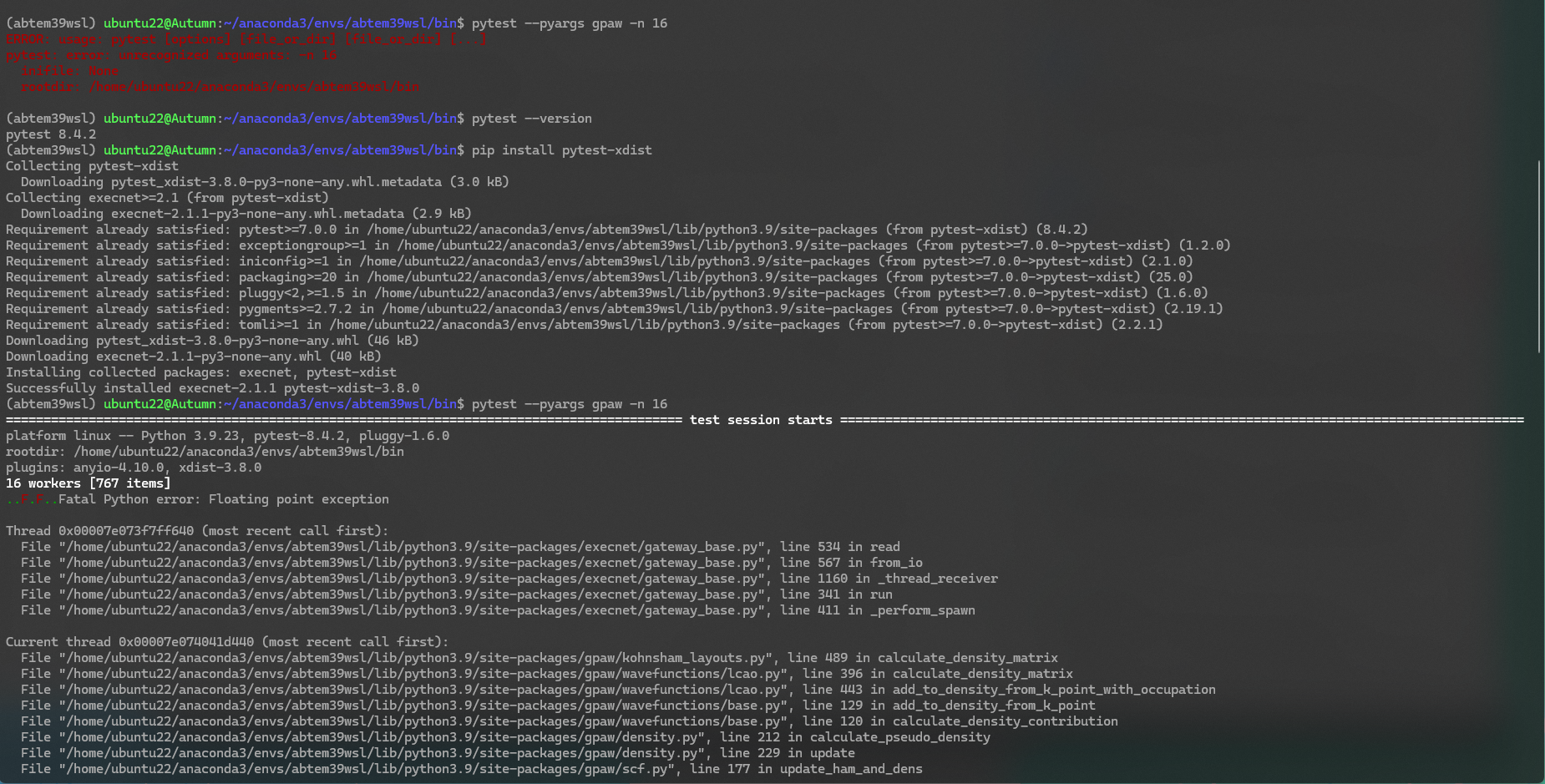Viewport: 1545px width, 784px height.
Task: Click the 'pluggy<2,>=1.5' requirement line
Action: click(607, 293)
